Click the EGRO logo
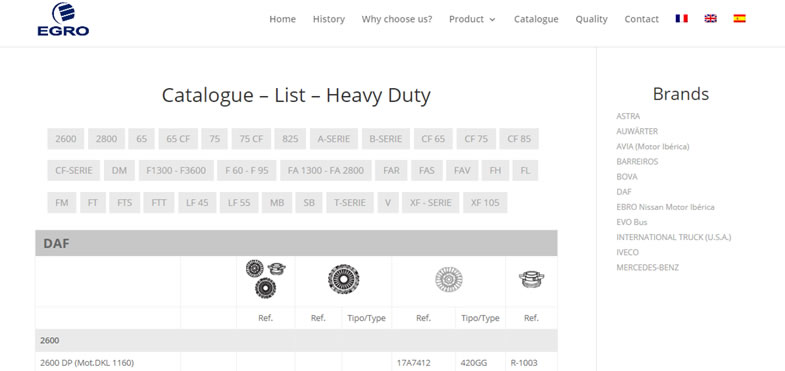The height and width of the screenshot is (371, 785). 63,19
